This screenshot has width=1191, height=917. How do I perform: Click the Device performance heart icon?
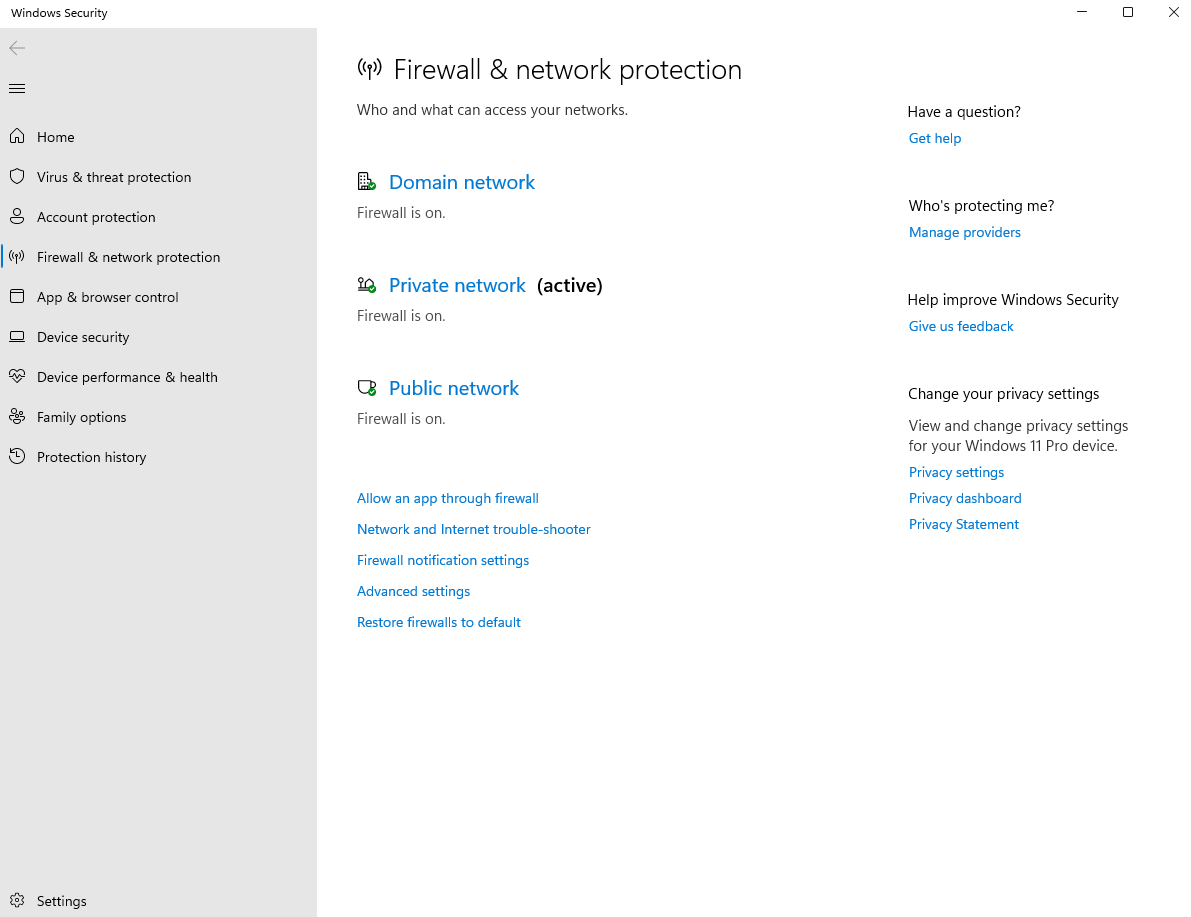(17, 376)
